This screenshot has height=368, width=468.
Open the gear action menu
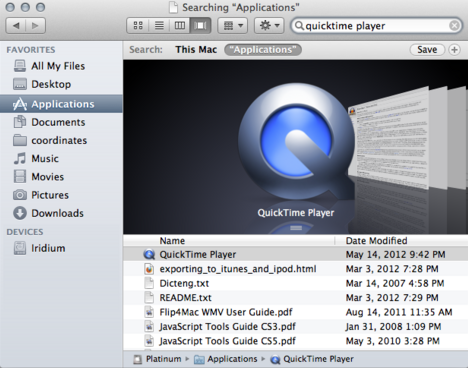(x=269, y=26)
